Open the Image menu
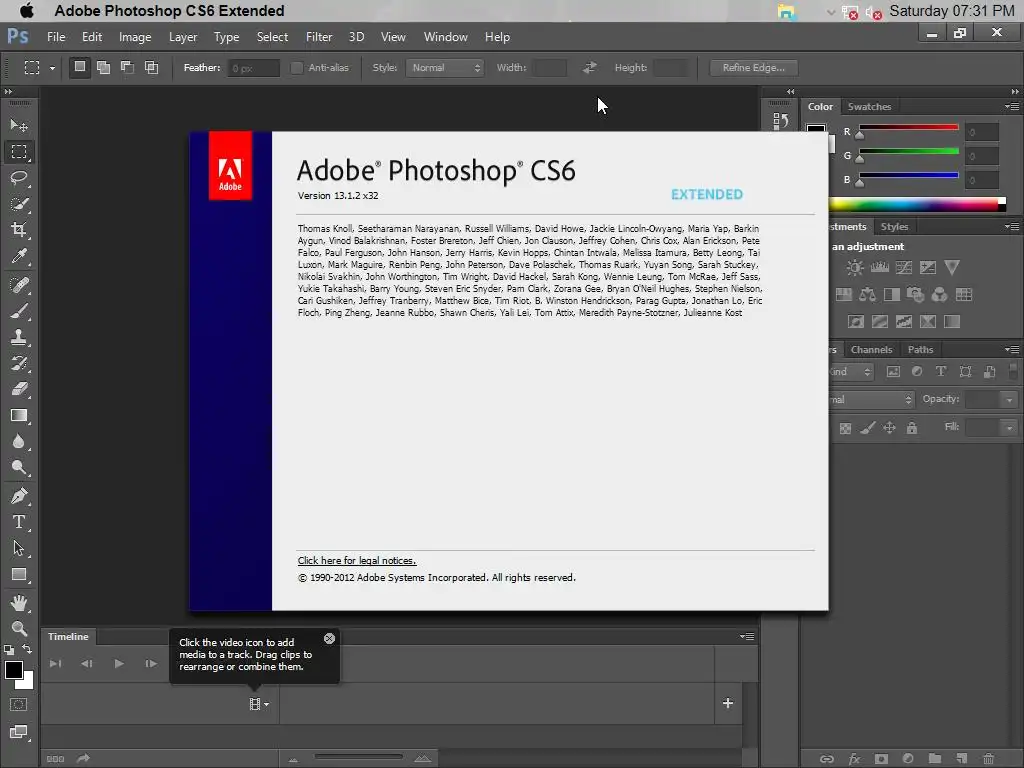The width and height of the screenshot is (1024, 768). tap(135, 37)
